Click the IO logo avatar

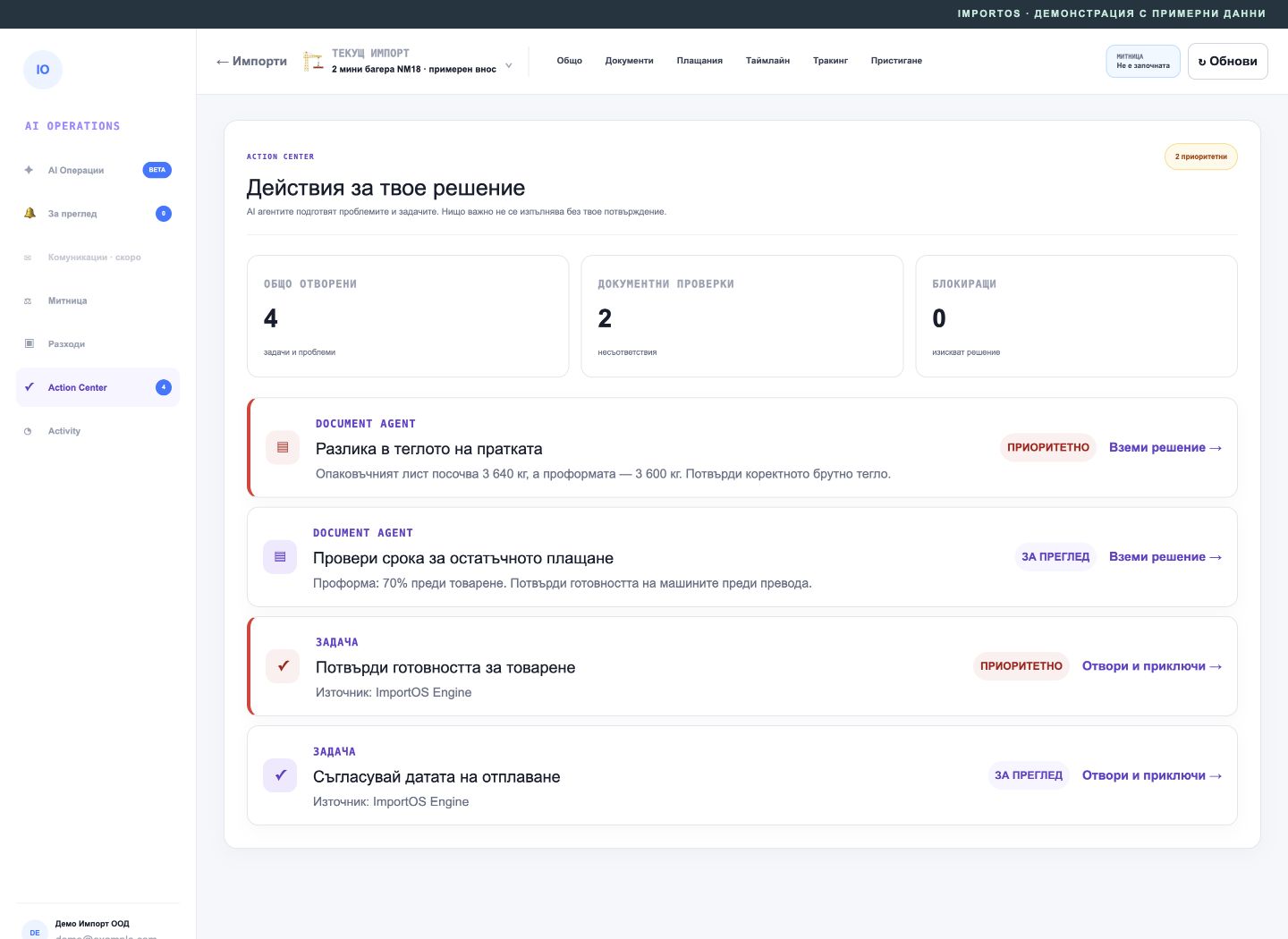click(43, 70)
